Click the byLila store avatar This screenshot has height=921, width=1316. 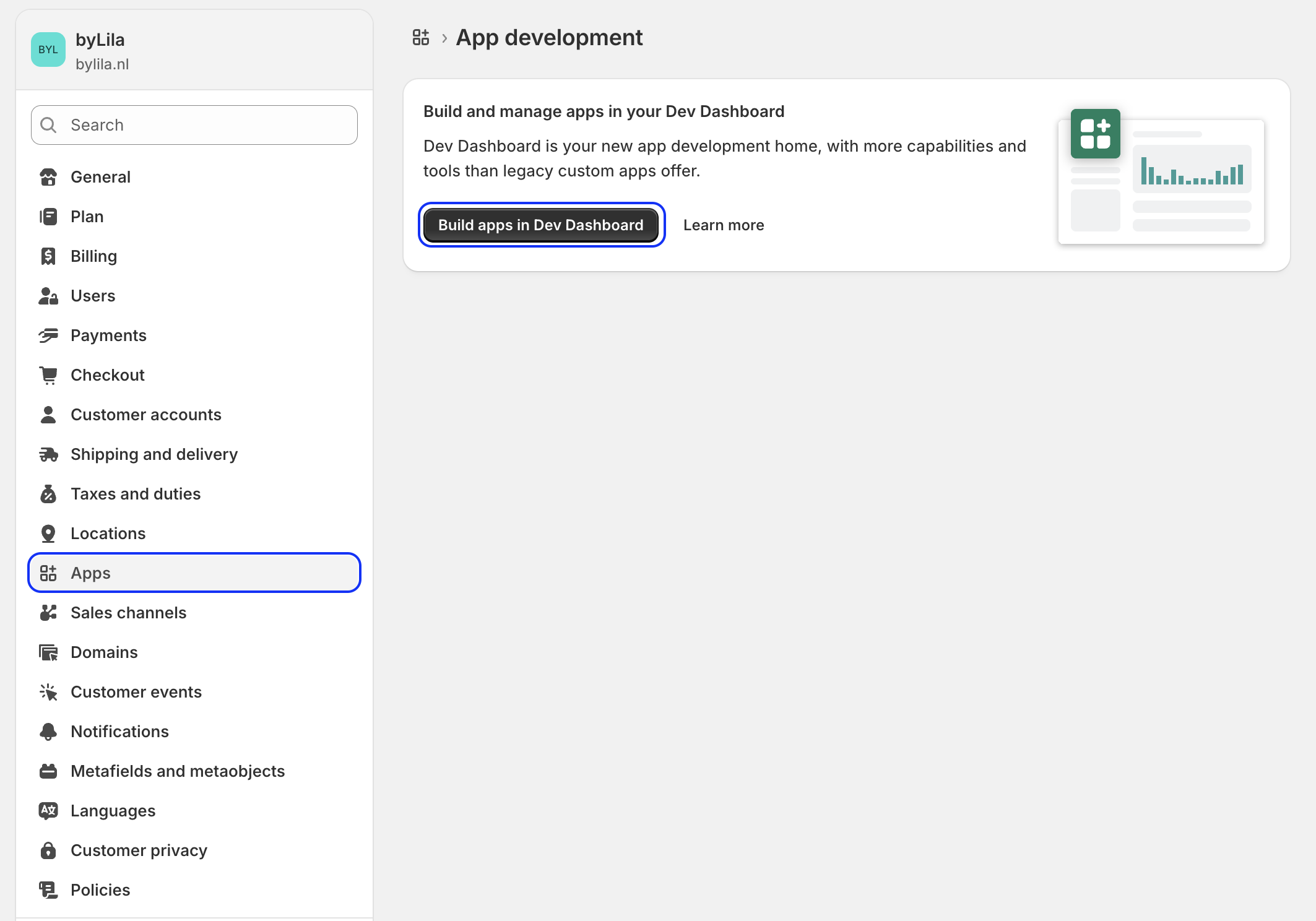click(x=48, y=49)
